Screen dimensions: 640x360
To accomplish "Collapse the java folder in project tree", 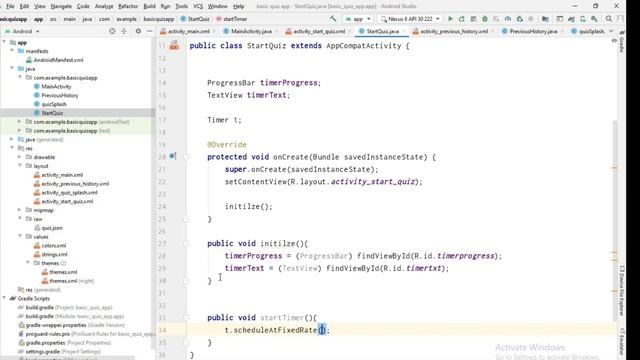I will (x=12, y=69).
